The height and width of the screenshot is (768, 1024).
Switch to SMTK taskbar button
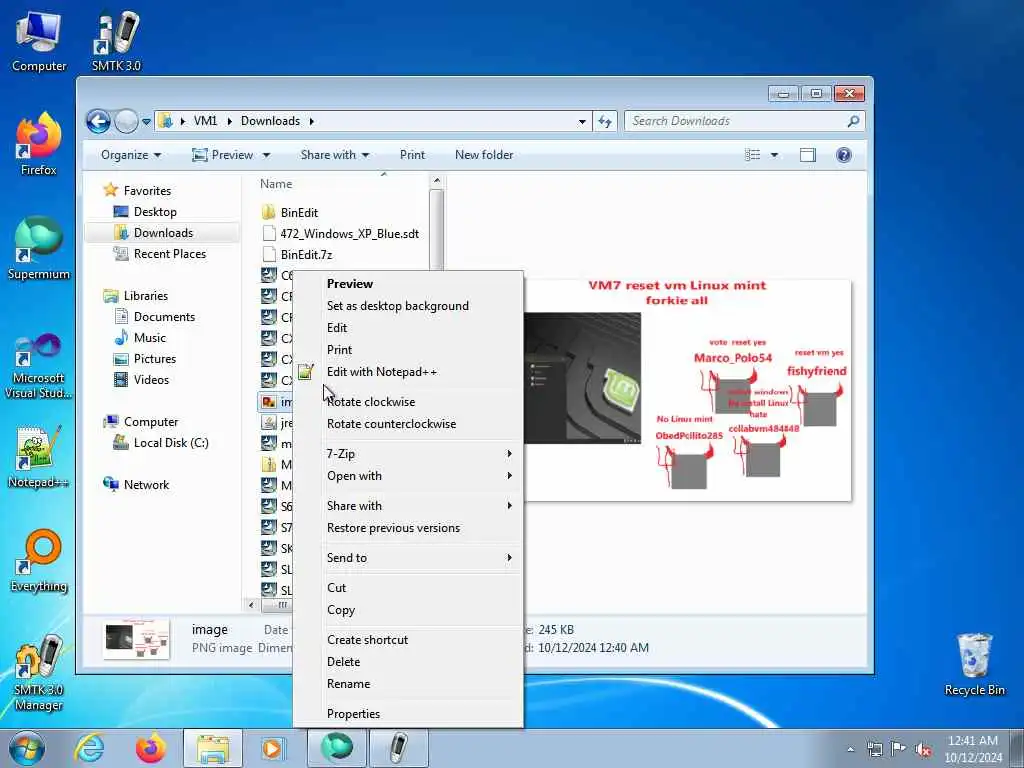(x=398, y=748)
